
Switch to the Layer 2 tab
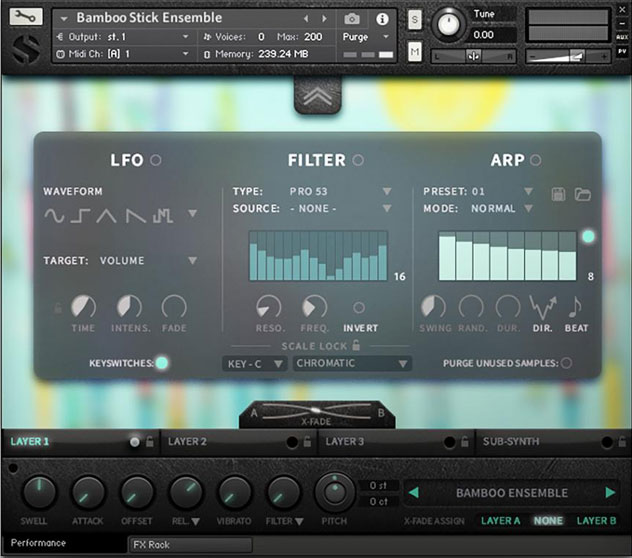click(x=188, y=441)
